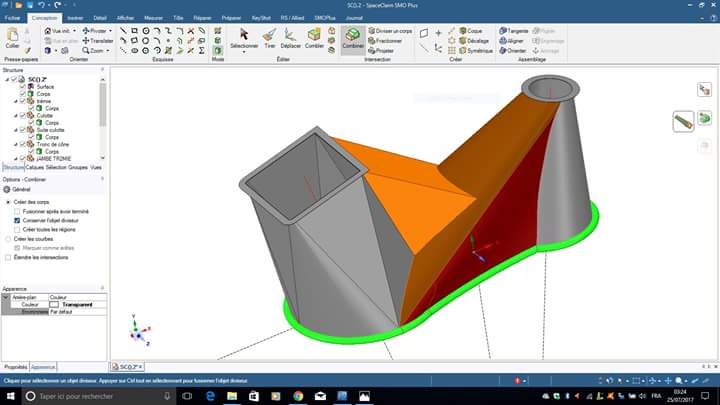
Task: Click the Couleur swatch in Apparence
Action: 56,304
